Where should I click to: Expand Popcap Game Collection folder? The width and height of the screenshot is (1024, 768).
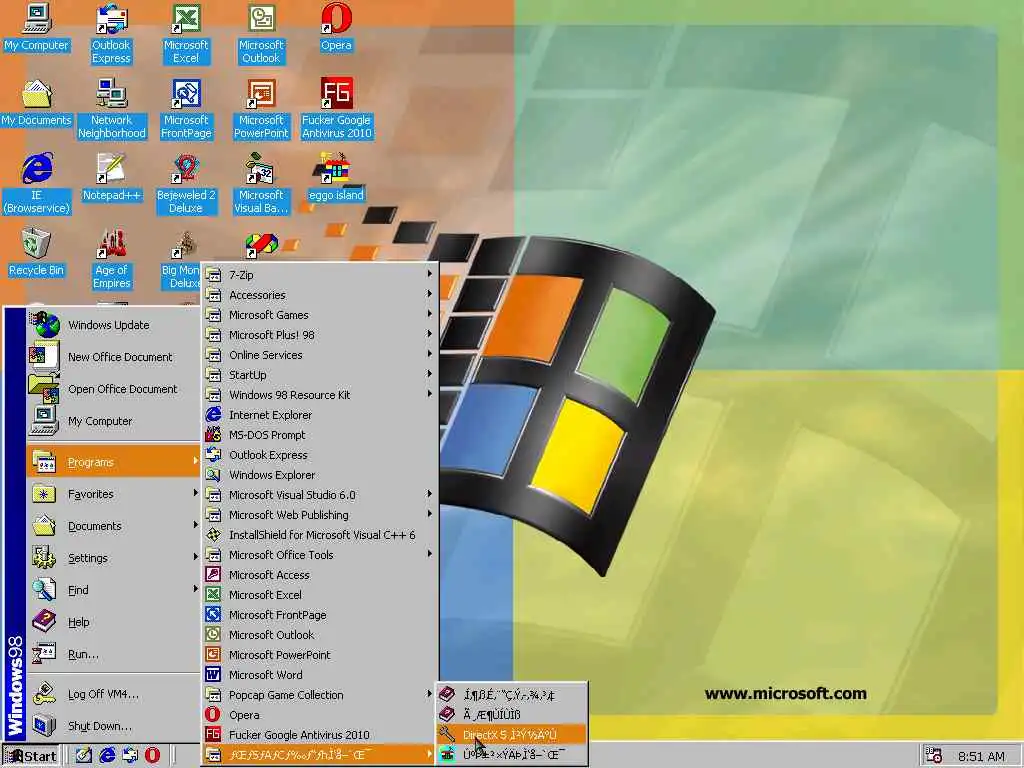pos(320,695)
